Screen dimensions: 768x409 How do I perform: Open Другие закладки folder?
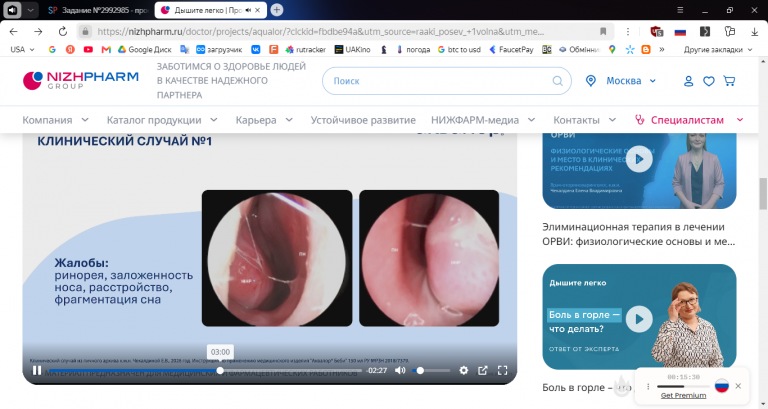click(718, 49)
